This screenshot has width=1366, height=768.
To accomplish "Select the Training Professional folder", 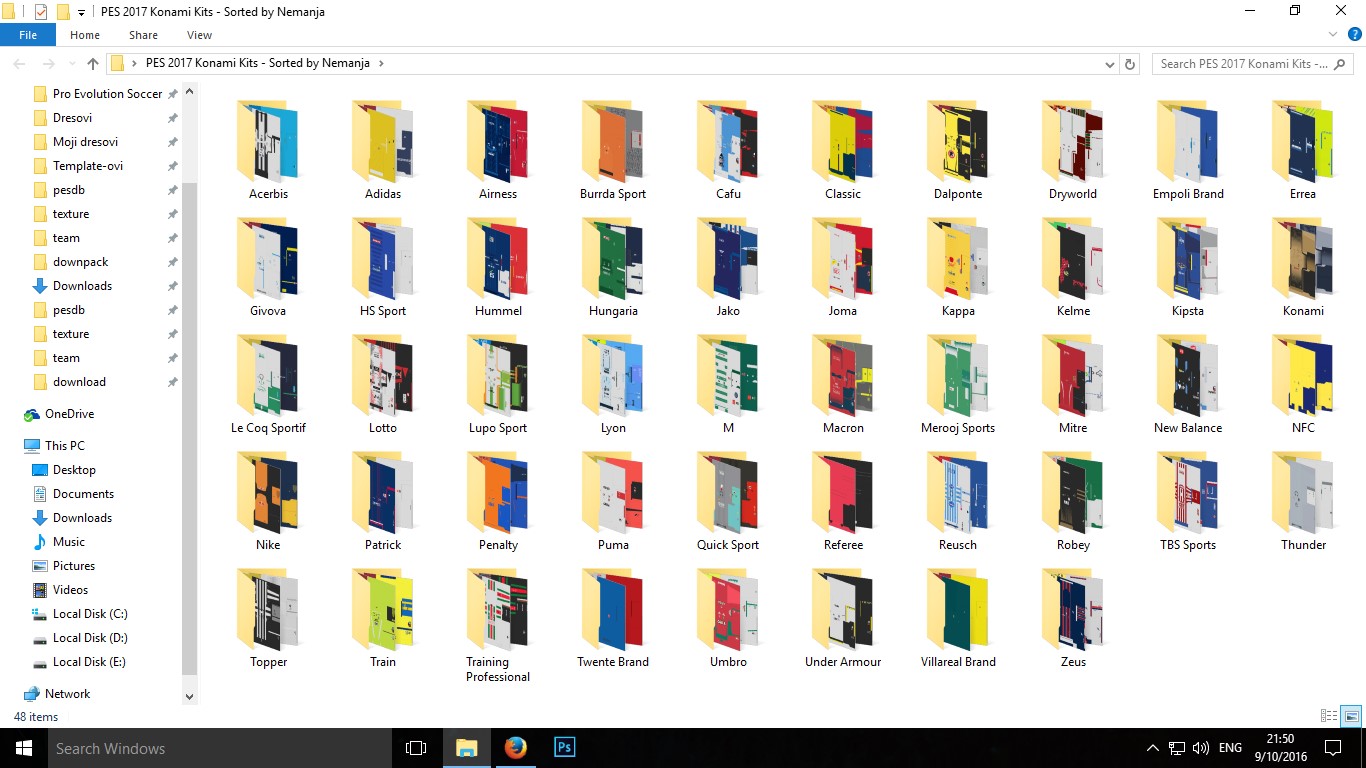I will (498, 625).
